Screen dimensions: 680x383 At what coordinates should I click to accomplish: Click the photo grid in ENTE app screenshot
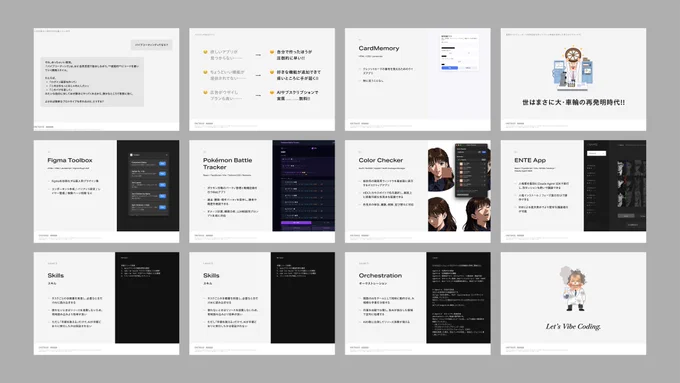coord(631,184)
